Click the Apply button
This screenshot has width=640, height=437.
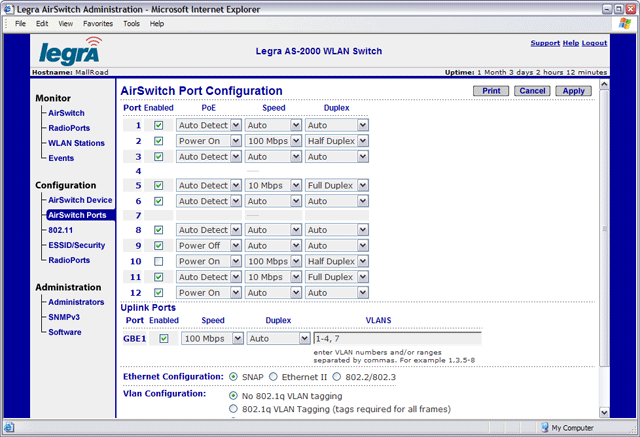click(x=573, y=91)
